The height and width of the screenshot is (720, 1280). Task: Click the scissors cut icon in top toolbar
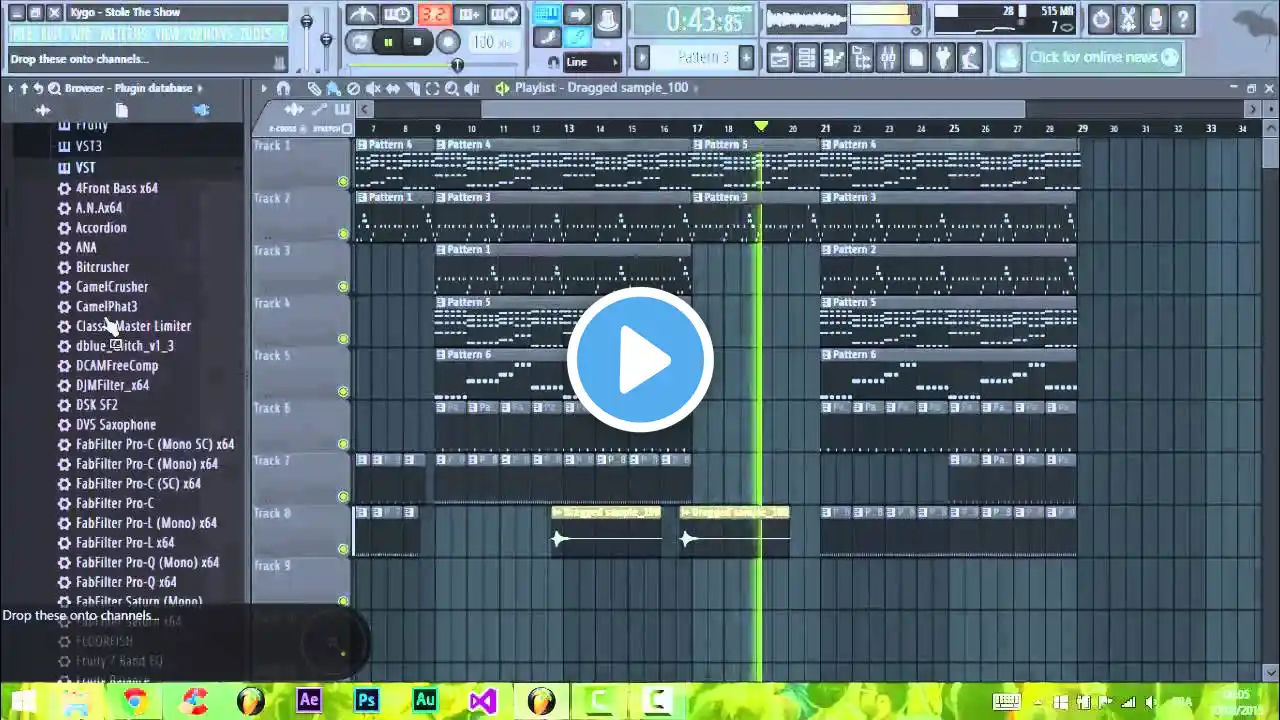click(x=1128, y=18)
